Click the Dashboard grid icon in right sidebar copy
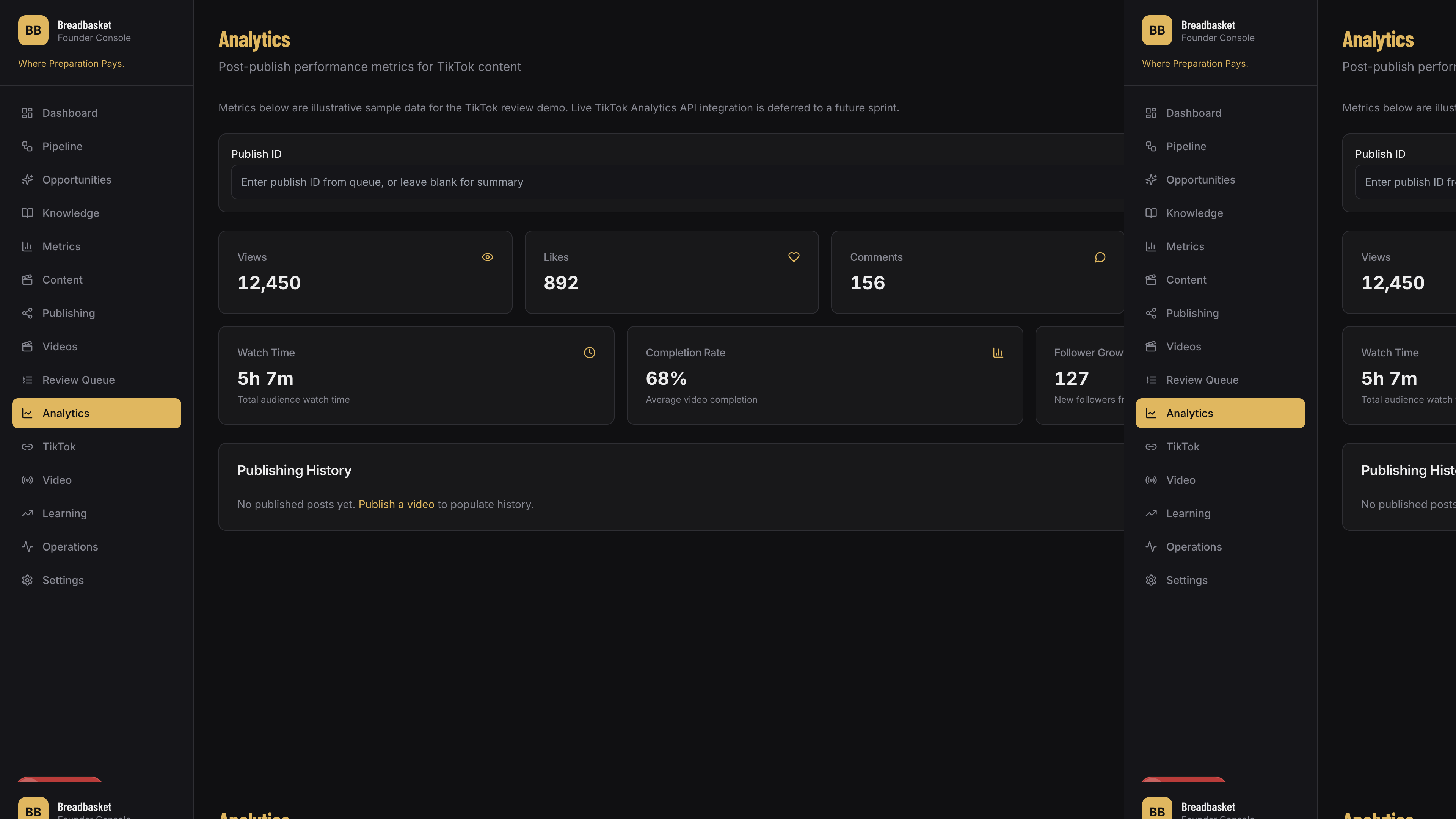Viewport: 1456px width, 819px height. coord(1151,113)
